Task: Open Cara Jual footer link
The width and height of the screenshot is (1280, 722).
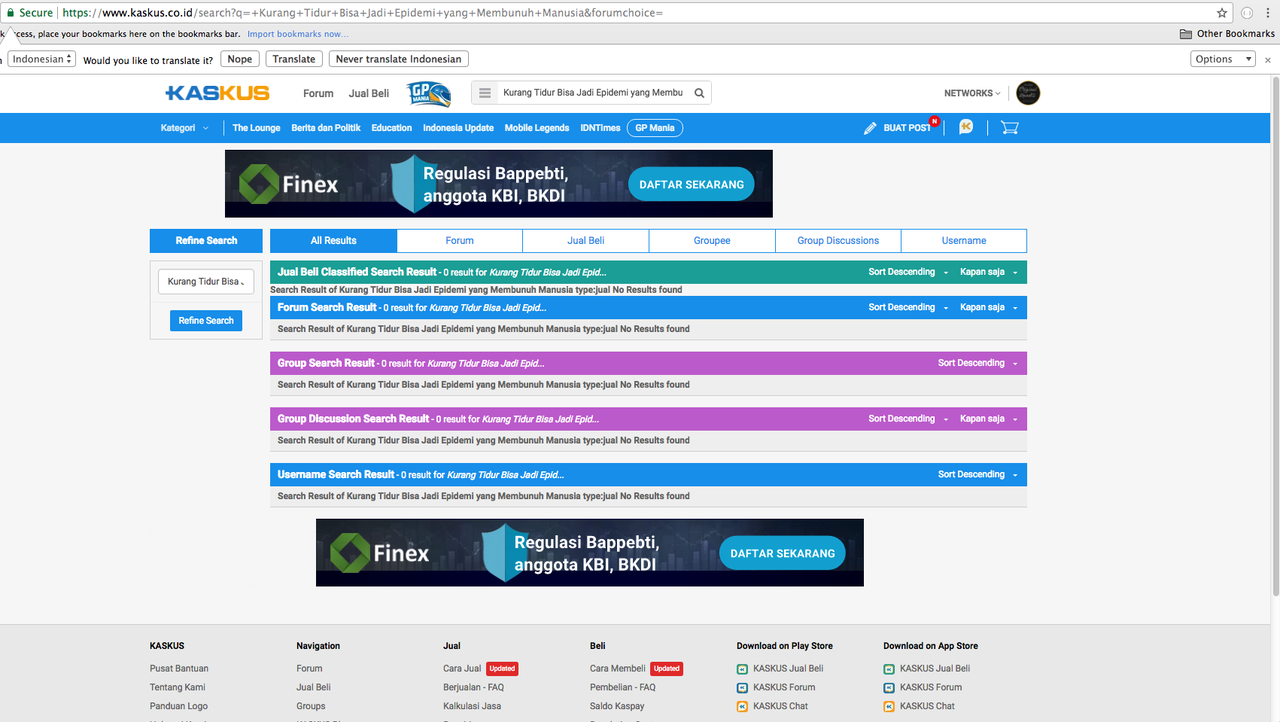Action: pyautogui.click(x=462, y=669)
